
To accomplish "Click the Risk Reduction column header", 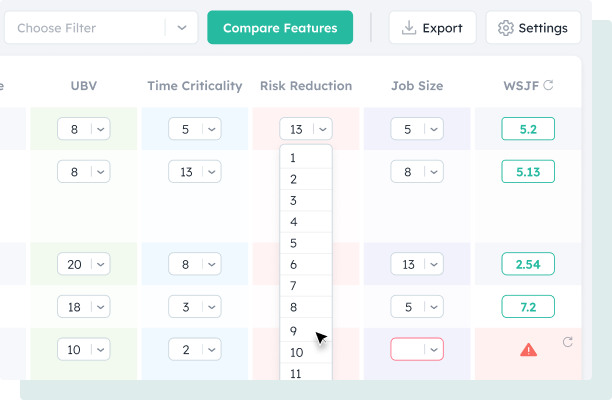I will click(306, 85).
